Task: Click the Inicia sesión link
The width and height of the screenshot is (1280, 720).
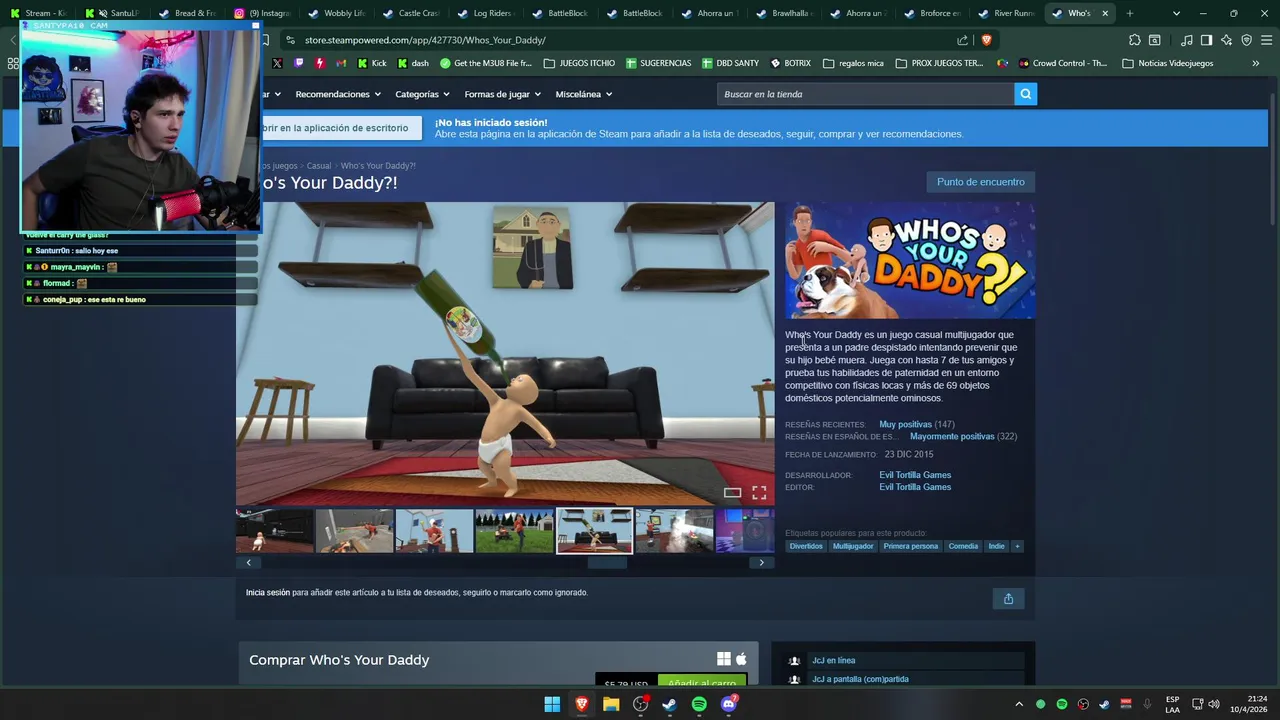Action: (268, 593)
